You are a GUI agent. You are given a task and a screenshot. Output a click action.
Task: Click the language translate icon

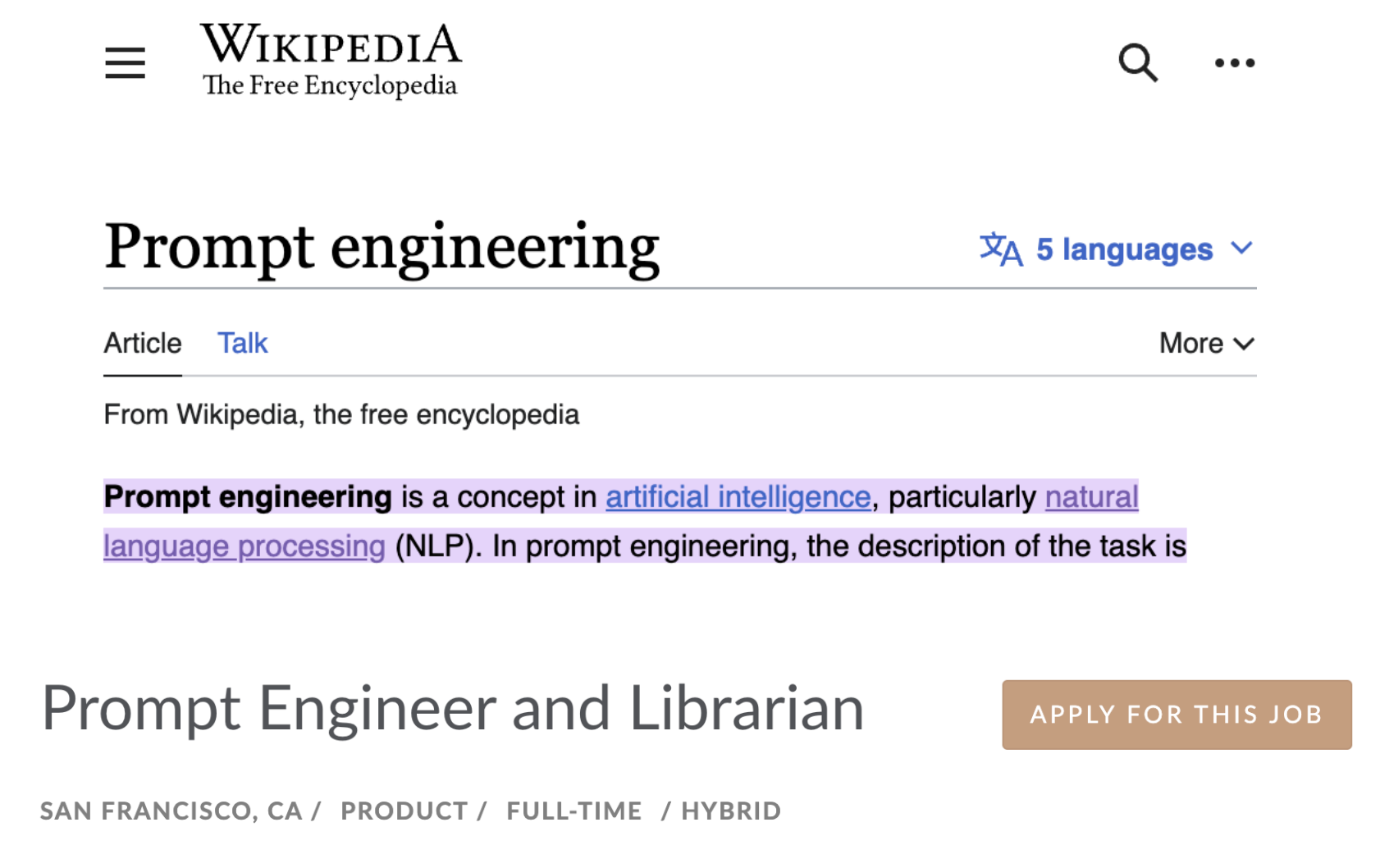pyautogui.click(x=1001, y=249)
